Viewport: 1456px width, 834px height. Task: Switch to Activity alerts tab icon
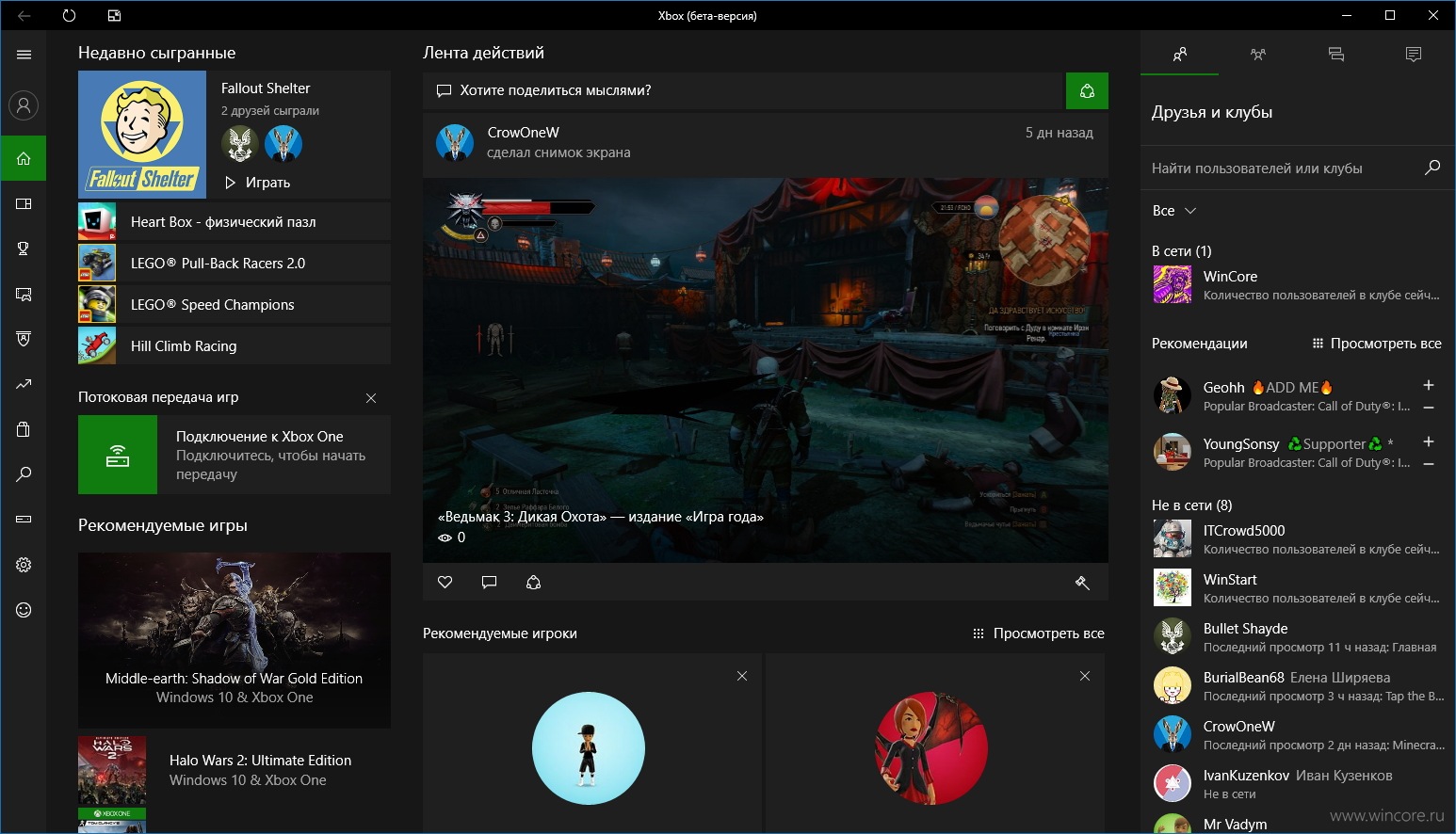point(1413,55)
